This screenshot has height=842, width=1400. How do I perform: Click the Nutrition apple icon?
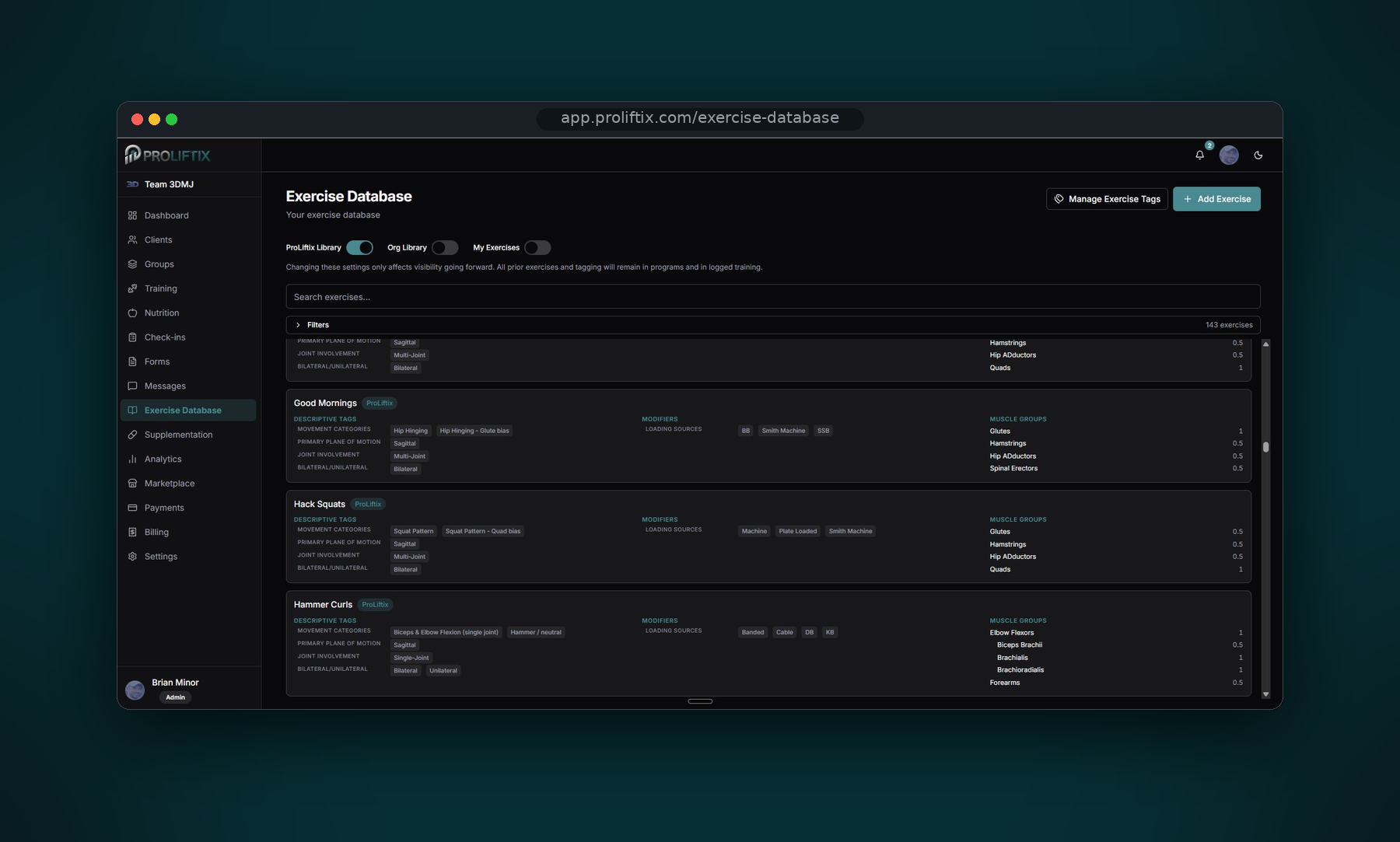click(132, 313)
